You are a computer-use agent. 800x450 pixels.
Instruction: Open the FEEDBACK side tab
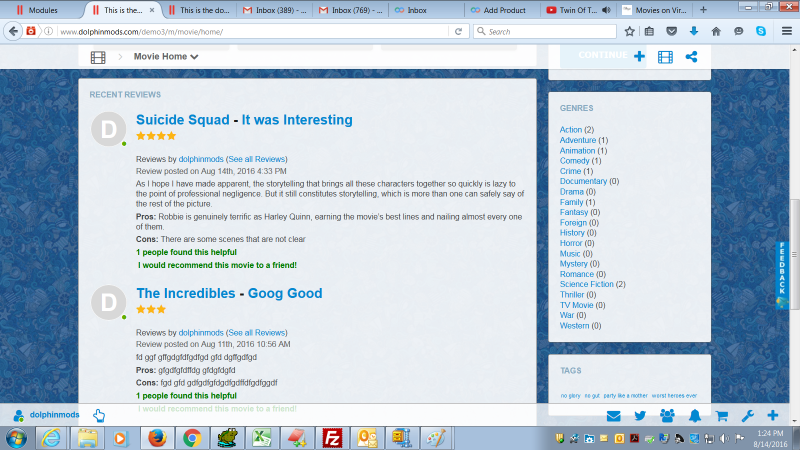point(782,274)
